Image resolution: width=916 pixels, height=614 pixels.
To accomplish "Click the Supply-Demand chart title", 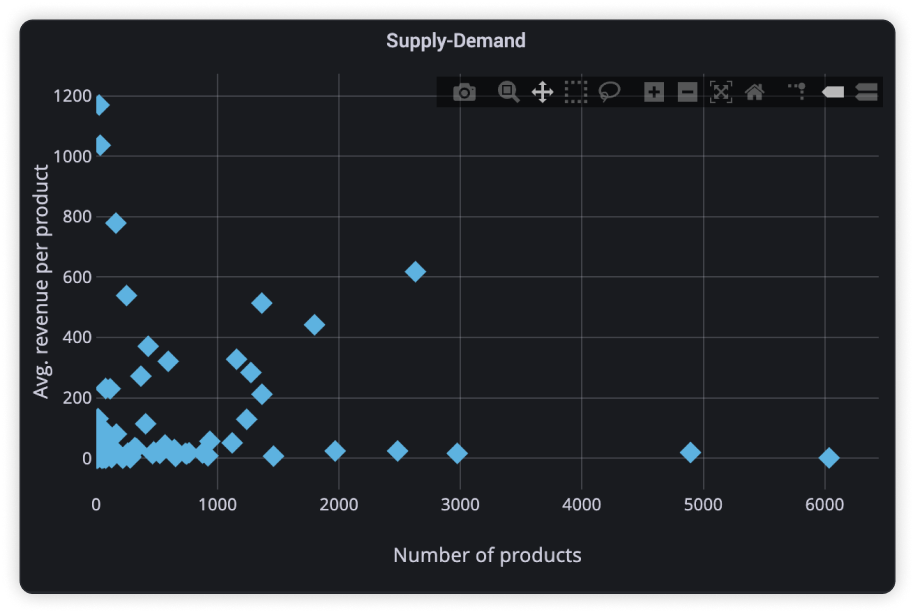I will pyautogui.click(x=456, y=41).
